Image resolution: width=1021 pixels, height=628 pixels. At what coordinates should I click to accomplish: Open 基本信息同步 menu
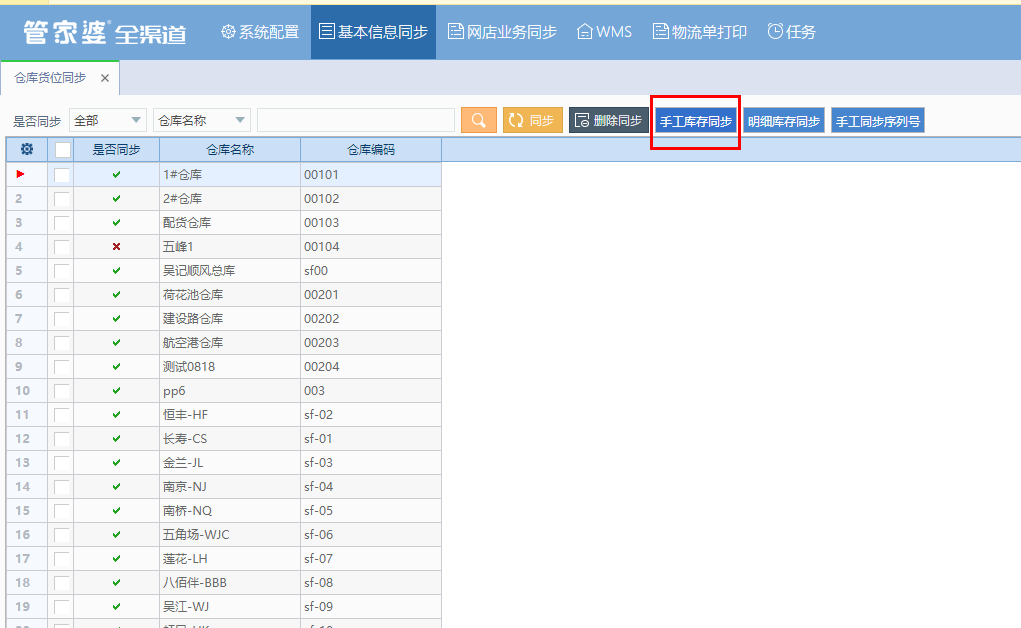[x=373, y=32]
